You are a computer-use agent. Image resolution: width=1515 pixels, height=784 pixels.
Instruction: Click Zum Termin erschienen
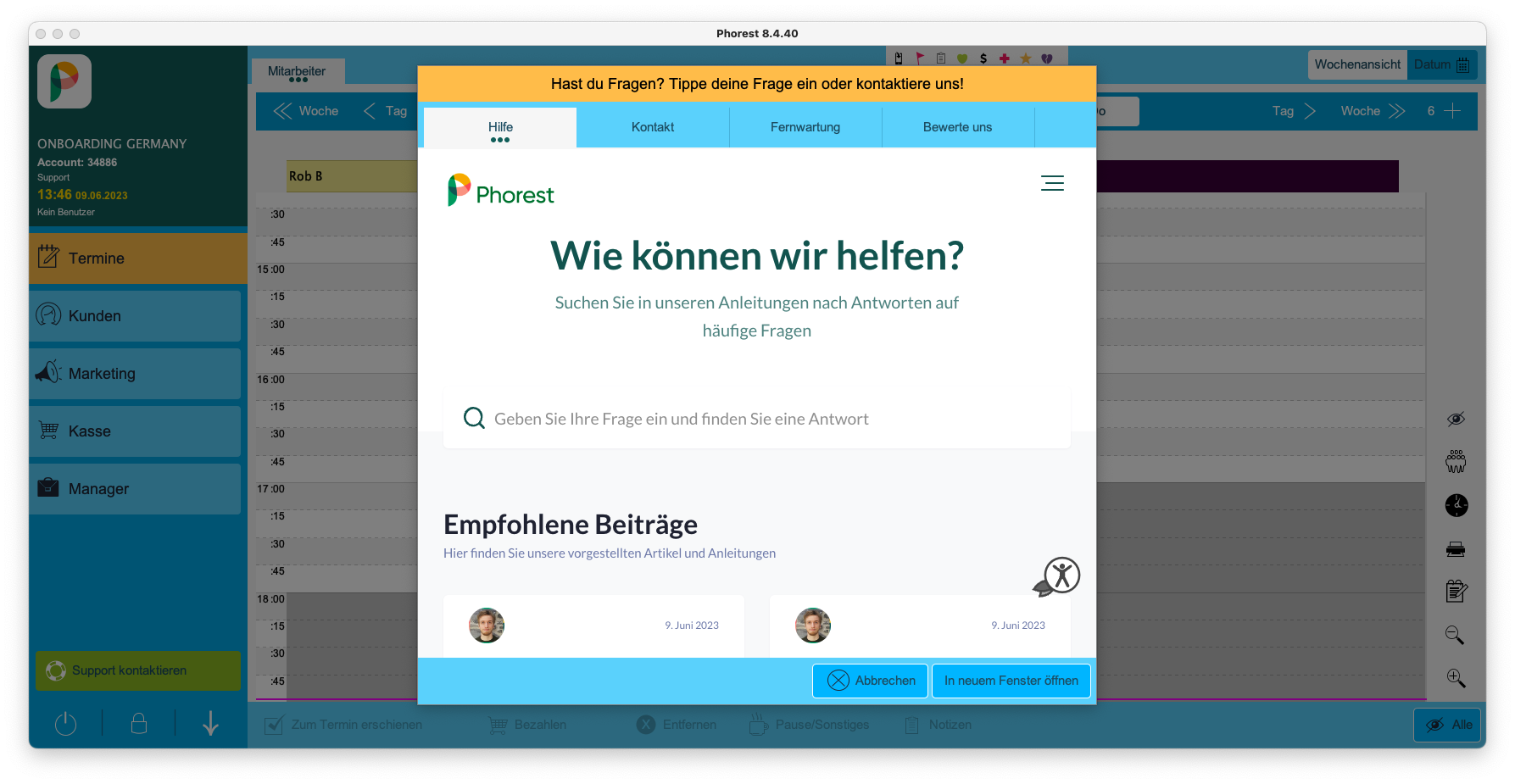coord(343,725)
